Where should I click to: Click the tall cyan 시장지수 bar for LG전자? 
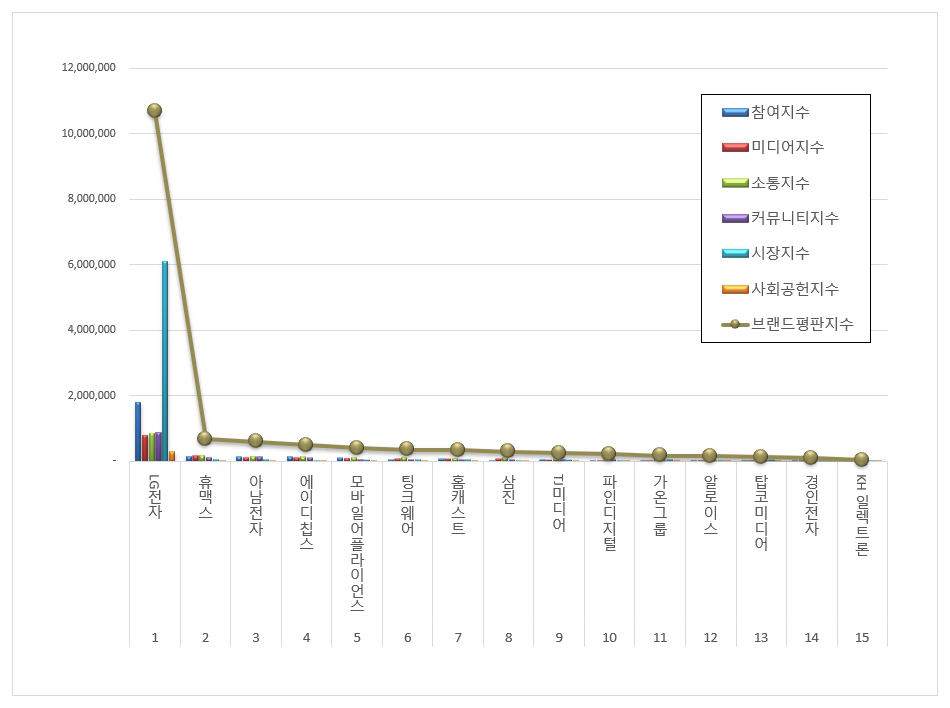165,360
